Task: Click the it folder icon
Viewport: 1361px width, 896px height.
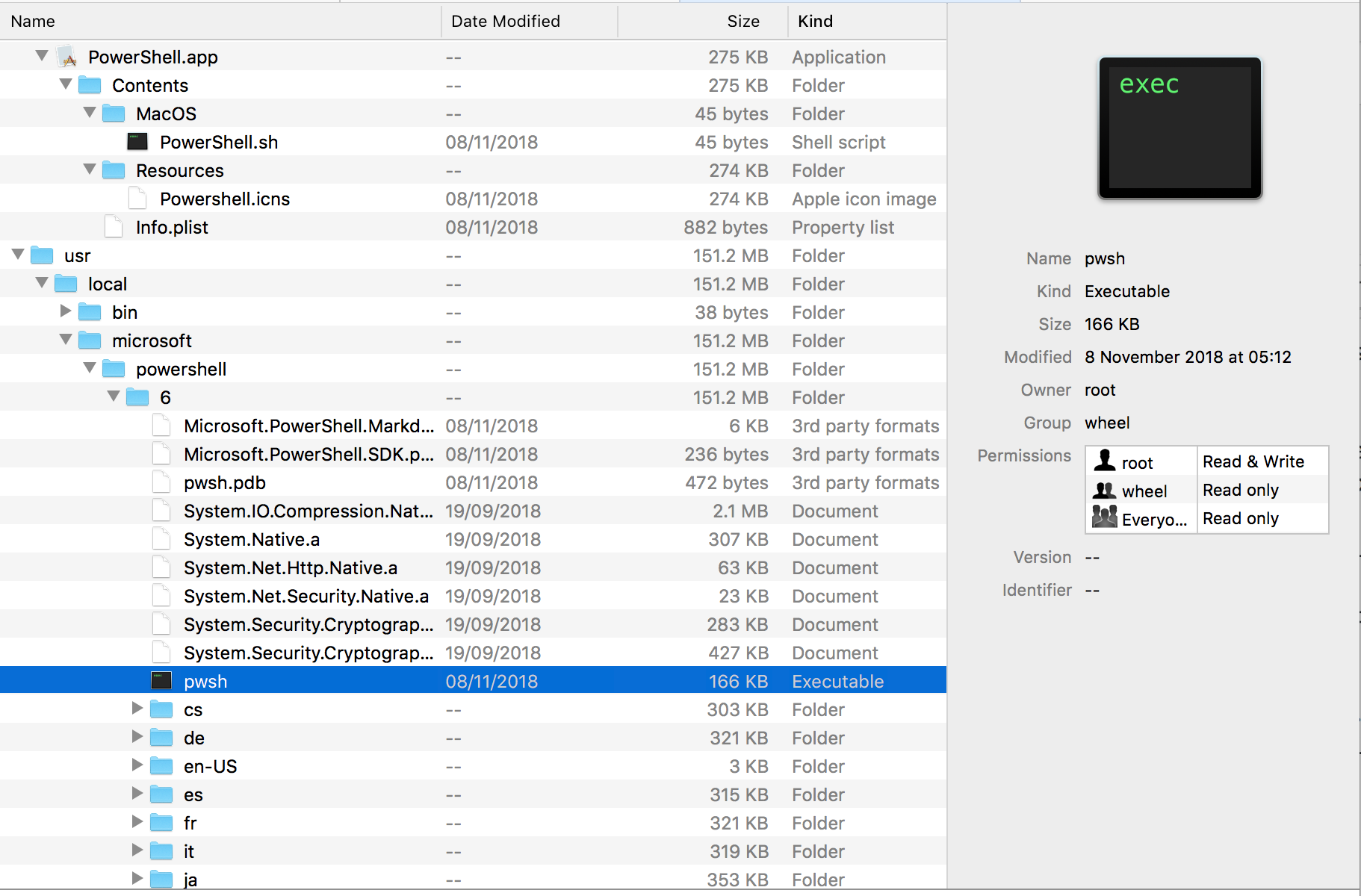Action: tap(161, 851)
